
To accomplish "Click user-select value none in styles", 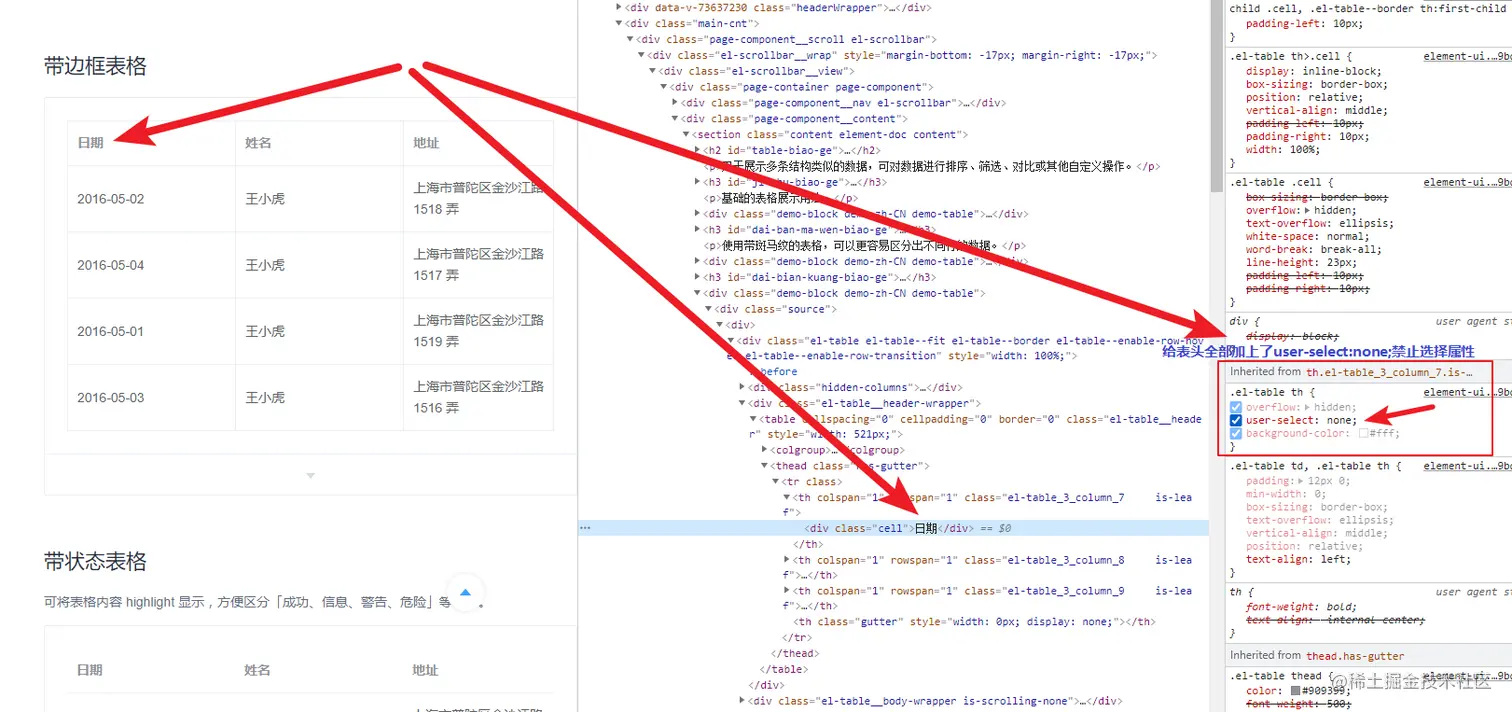I will point(1342,421).
